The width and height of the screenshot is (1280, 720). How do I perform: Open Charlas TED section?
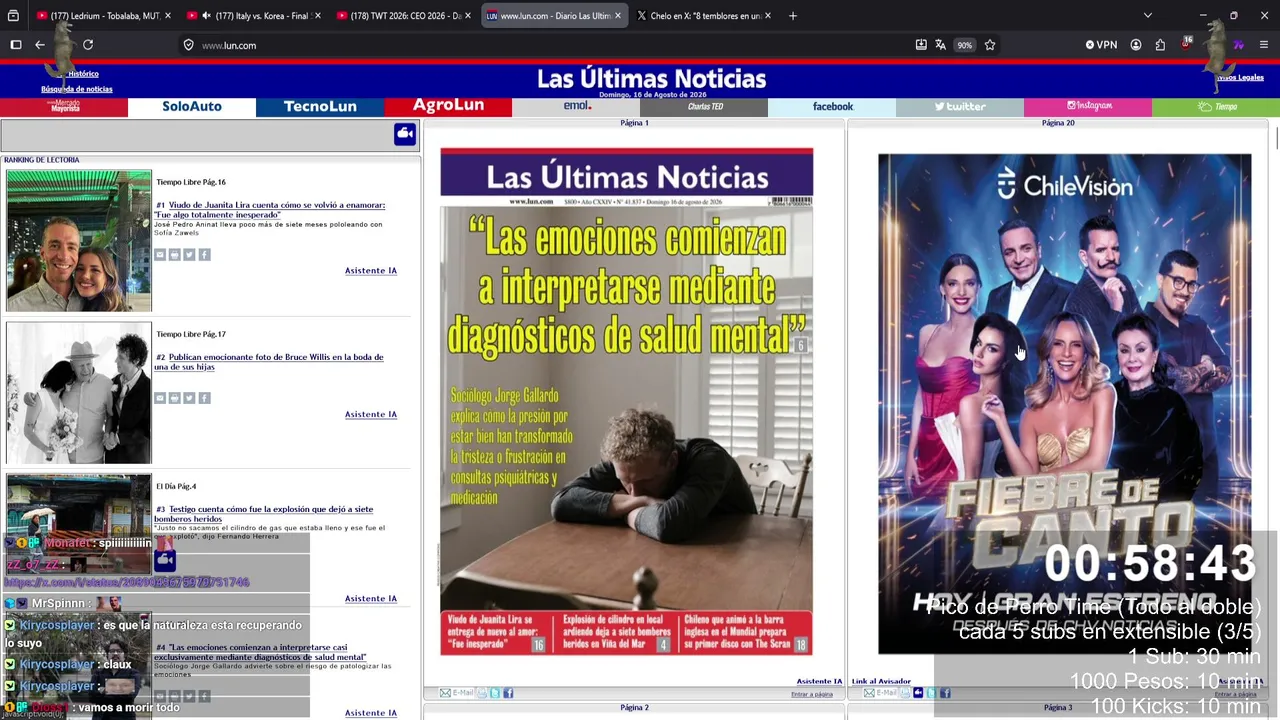(705, 106)
